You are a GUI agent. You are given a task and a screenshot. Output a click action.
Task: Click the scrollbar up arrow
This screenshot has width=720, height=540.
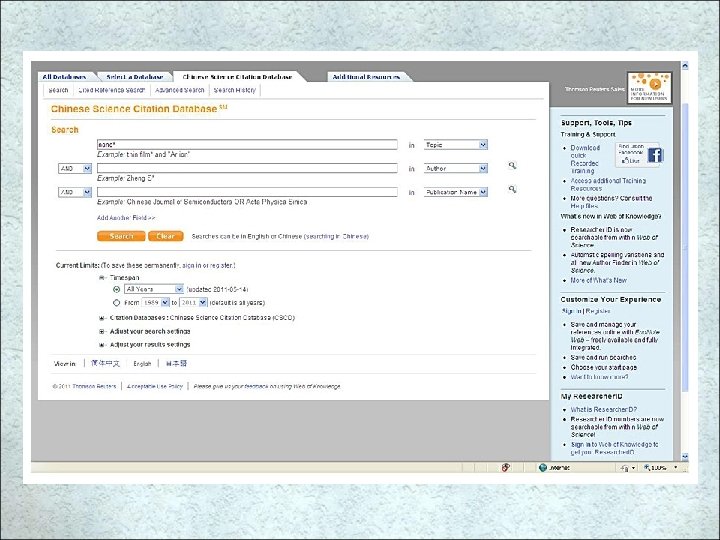coord(685,66)
